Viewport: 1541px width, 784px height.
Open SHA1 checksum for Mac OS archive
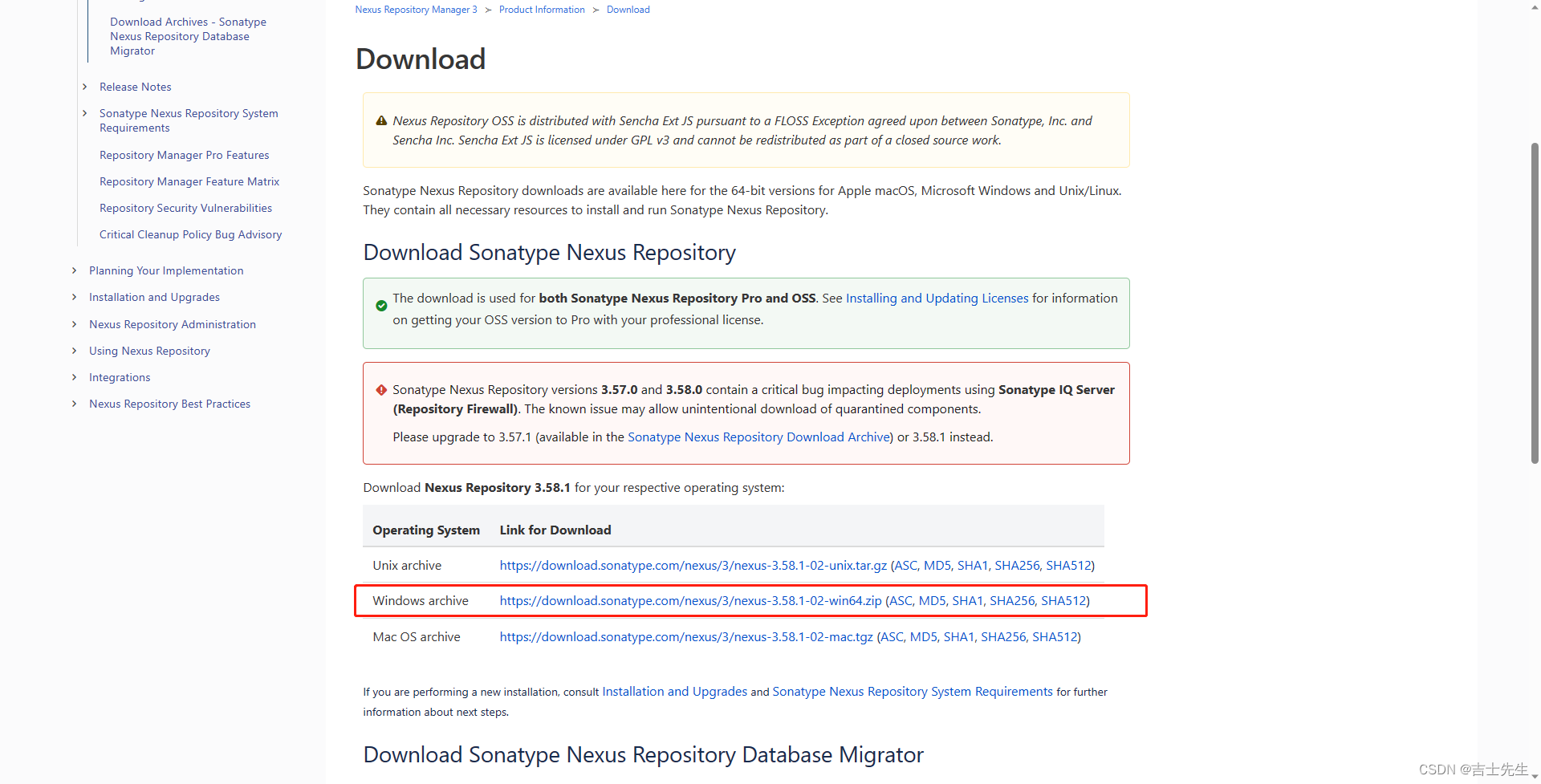pos(959,636)
